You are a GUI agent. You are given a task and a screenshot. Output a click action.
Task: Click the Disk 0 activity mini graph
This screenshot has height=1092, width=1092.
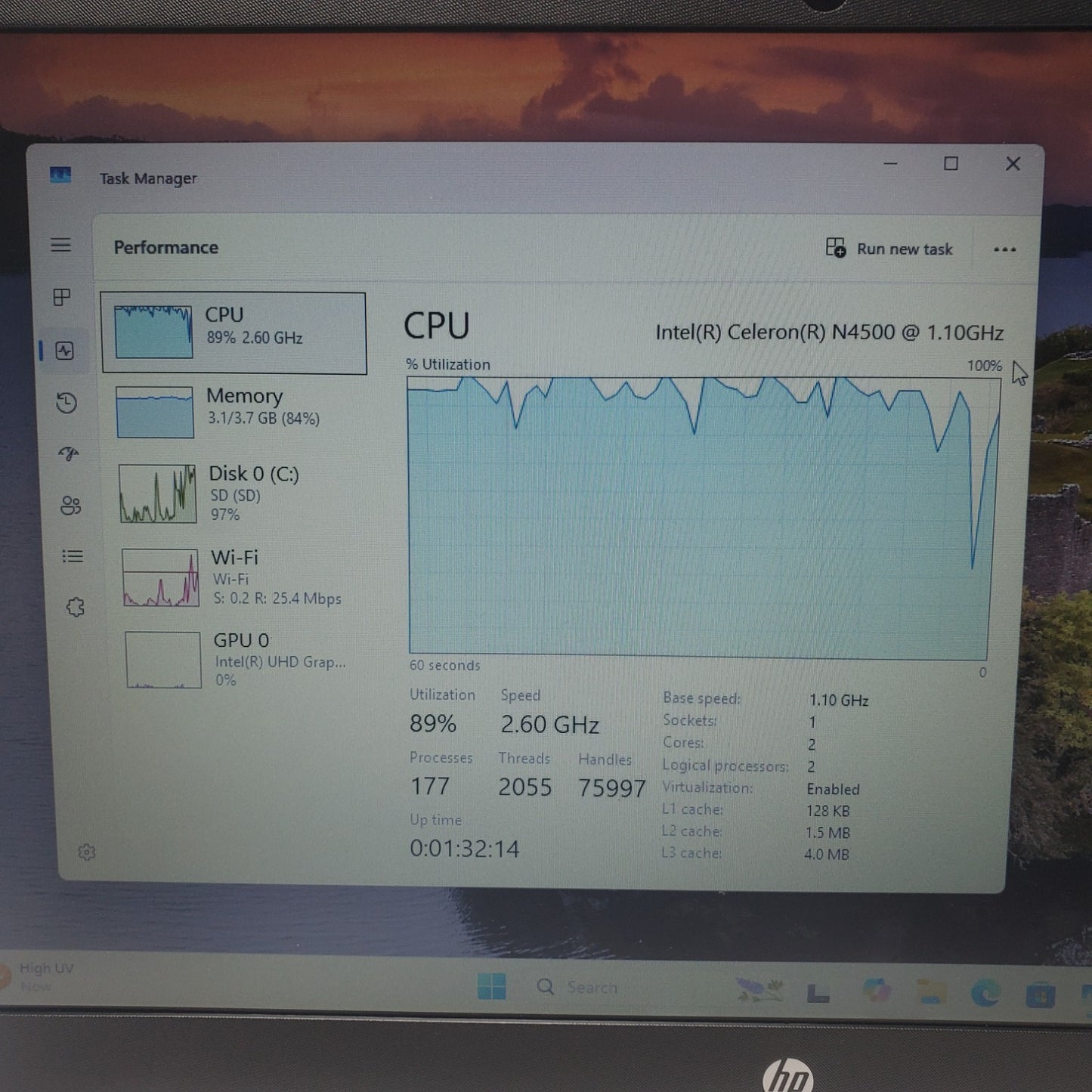pos(157,493)
